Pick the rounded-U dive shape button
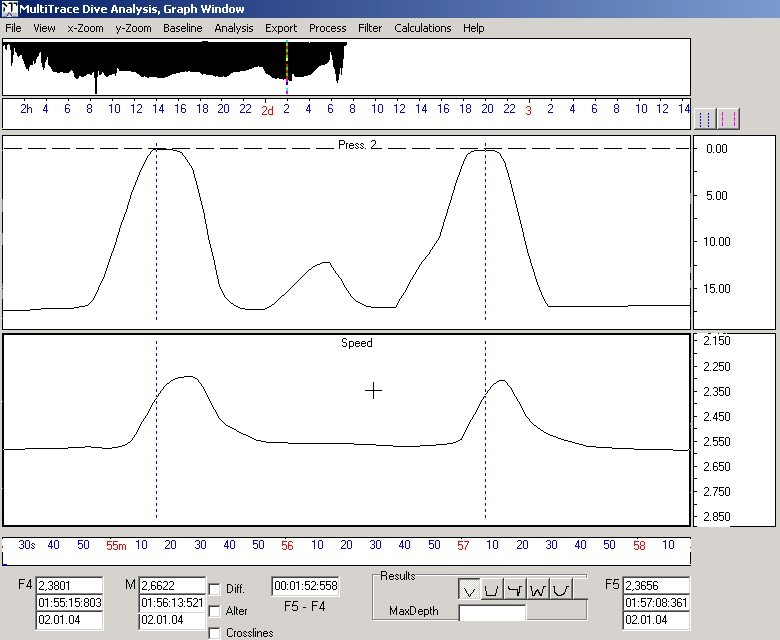The image size is (780, 640). pos(562,591)
